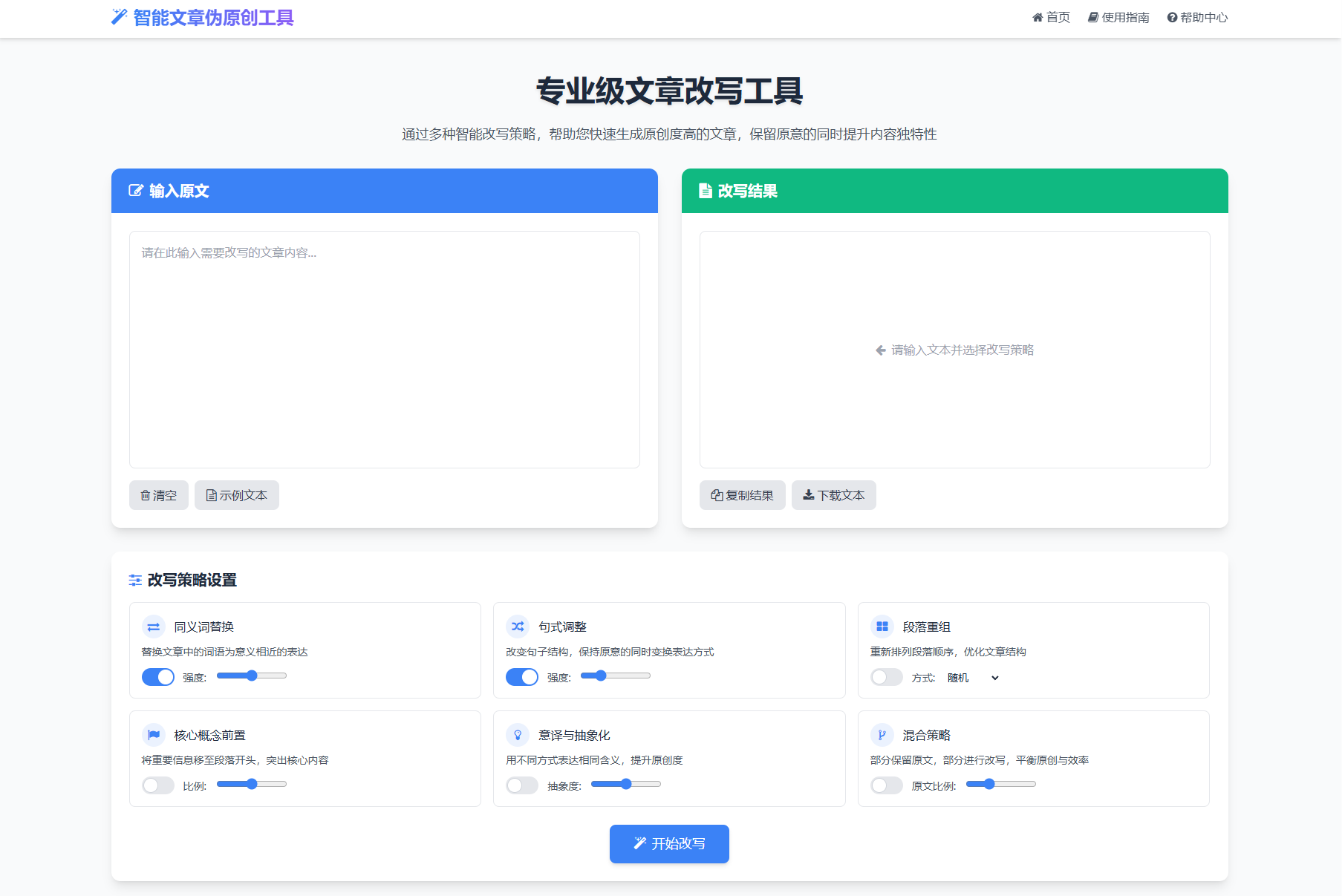The height and width of the screenshot is (896, 1342).
Task: Select the magic wand logo icon
Action: [x=118, y=16]
